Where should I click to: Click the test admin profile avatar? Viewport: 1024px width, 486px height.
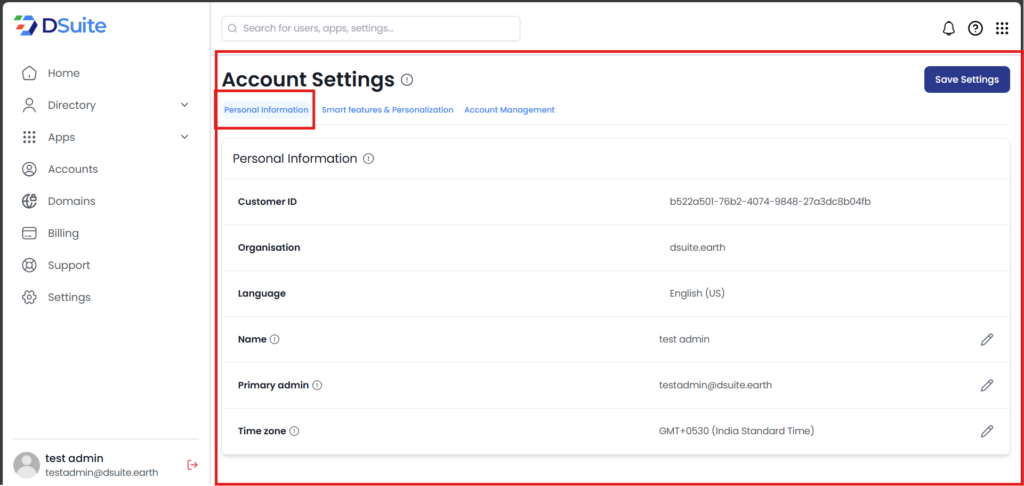click(26, 464)
